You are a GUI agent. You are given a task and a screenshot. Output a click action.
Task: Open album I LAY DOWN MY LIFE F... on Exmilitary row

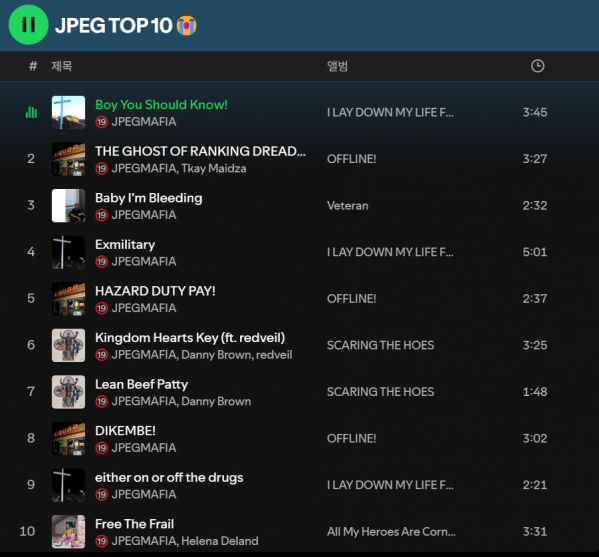(x=390, y=252)
